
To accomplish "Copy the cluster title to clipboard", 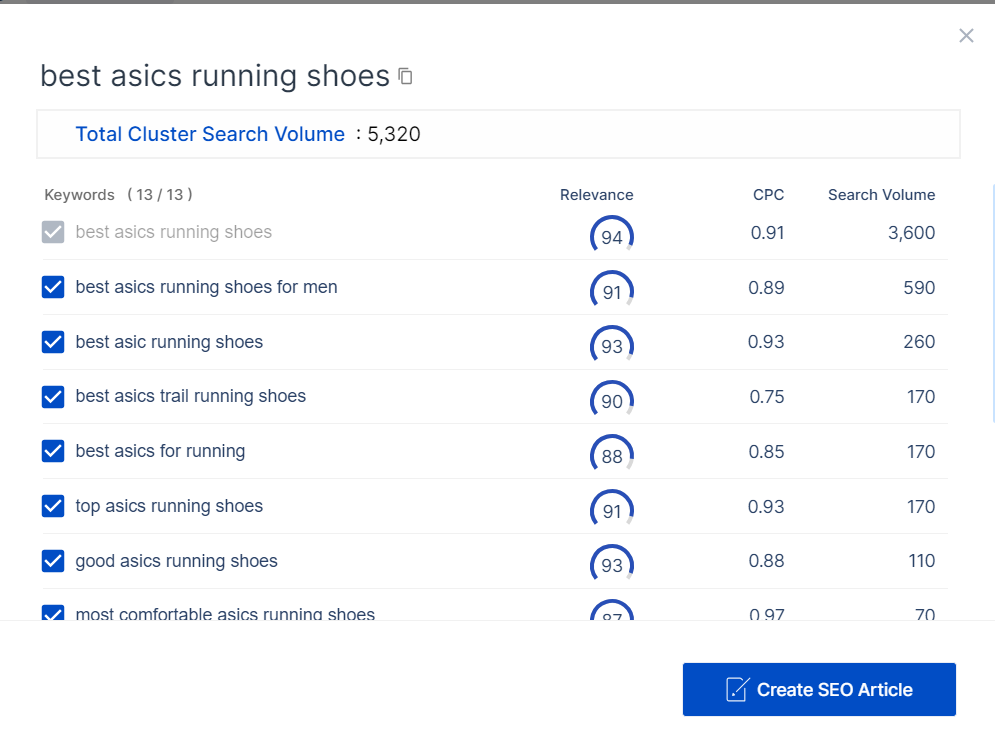I will click(x=406, y=77).
